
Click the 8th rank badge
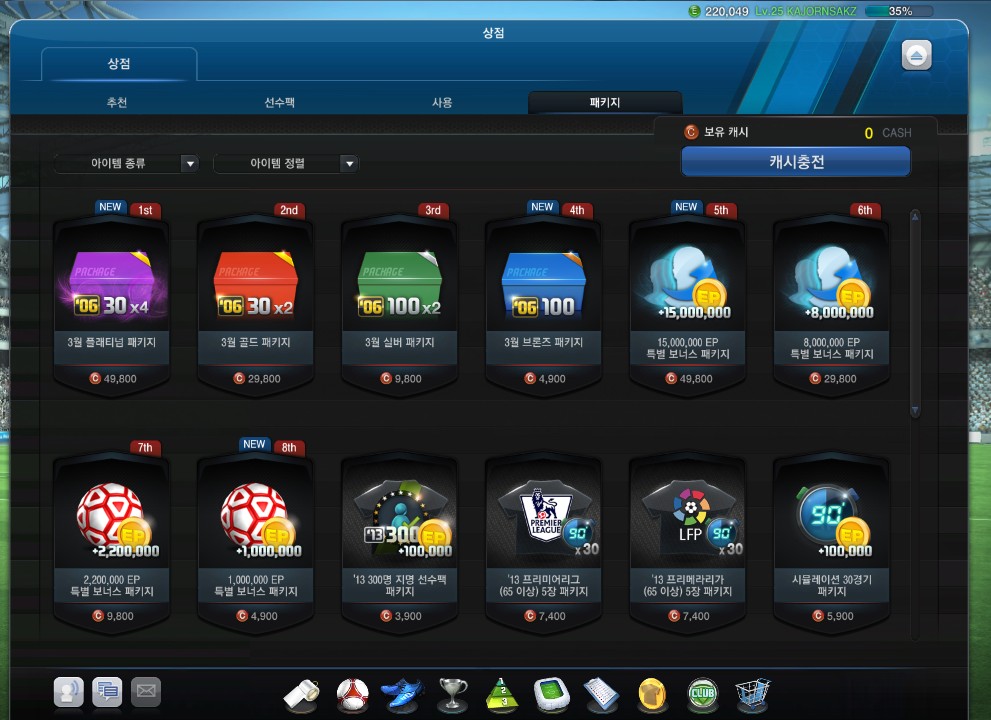[x=289, y=448]
